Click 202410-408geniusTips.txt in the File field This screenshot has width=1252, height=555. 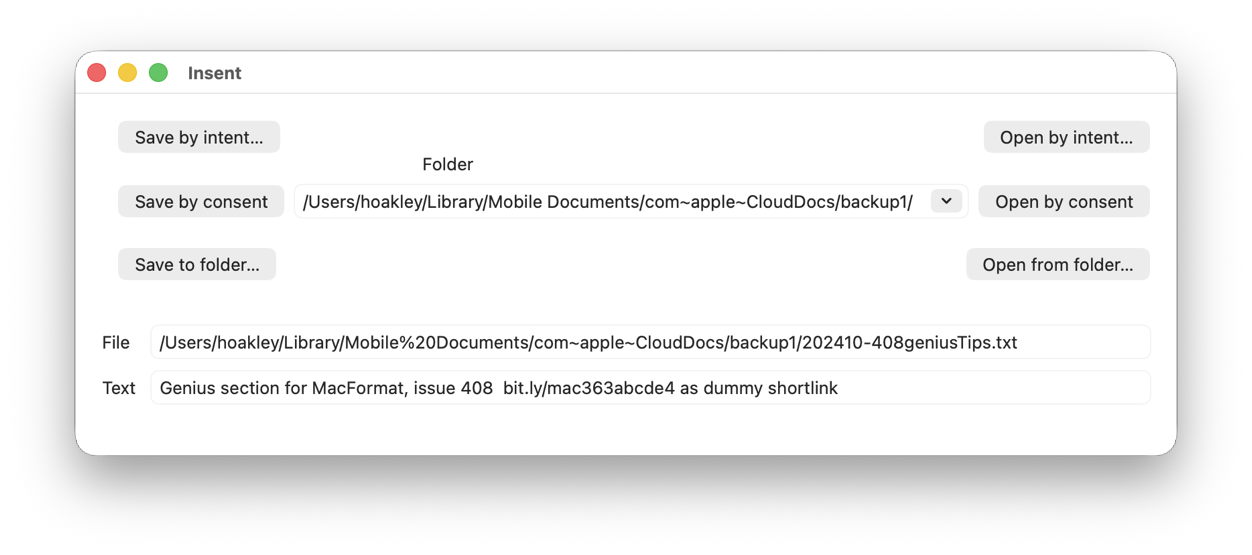click(912, 343)
